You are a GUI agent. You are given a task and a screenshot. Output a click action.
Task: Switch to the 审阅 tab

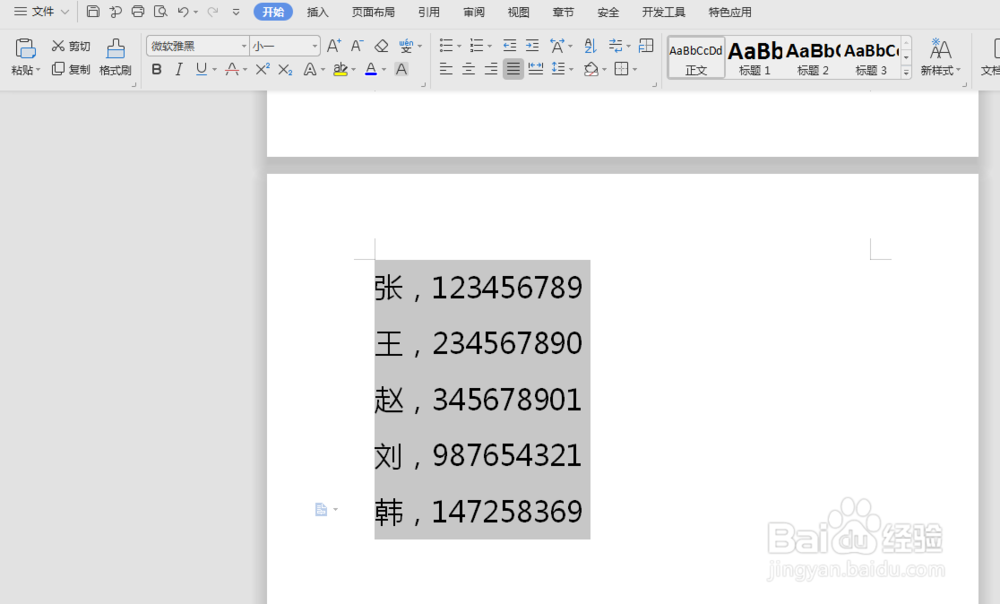tap(474, 12)
